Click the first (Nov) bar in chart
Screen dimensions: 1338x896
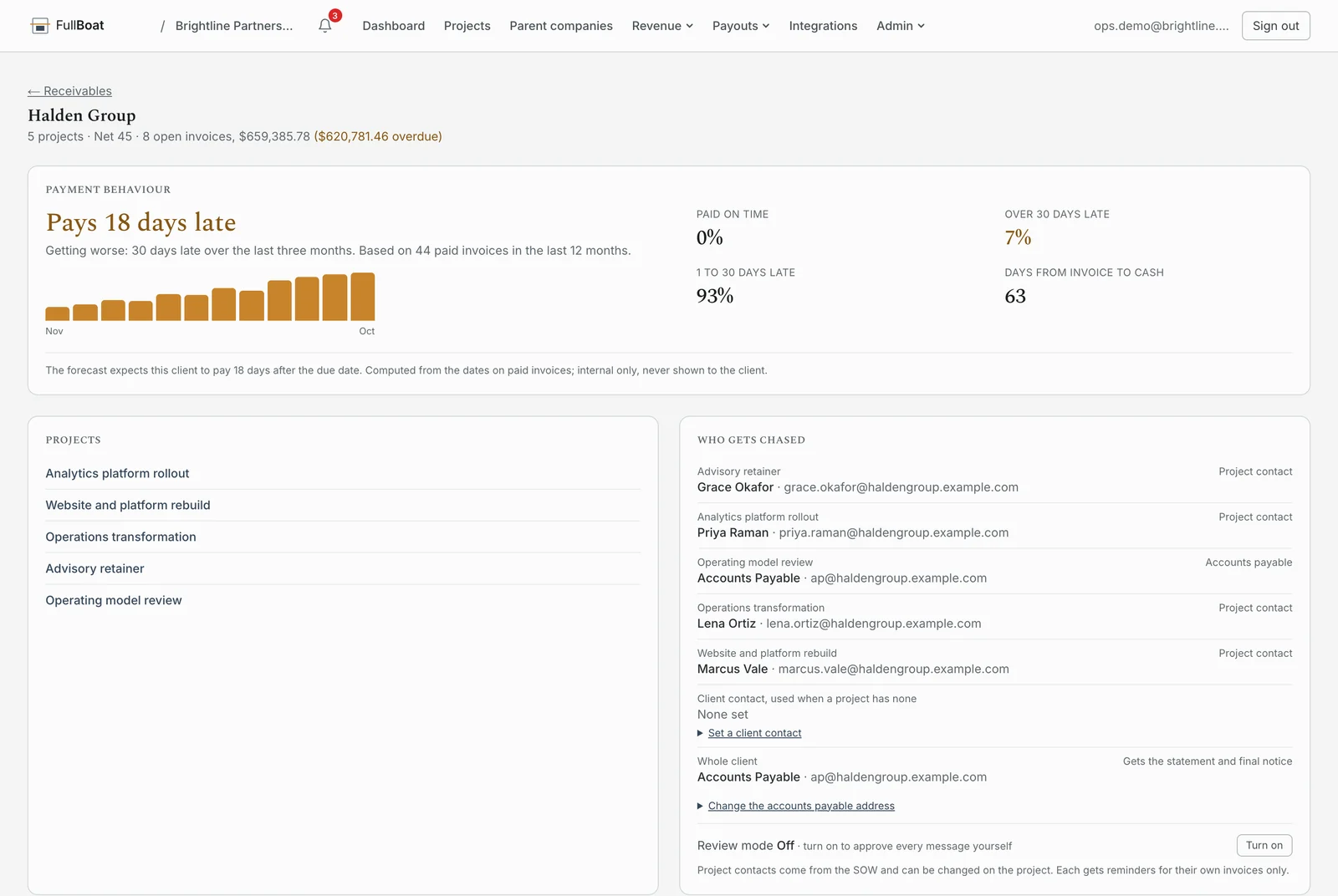(x=58, y=313)
